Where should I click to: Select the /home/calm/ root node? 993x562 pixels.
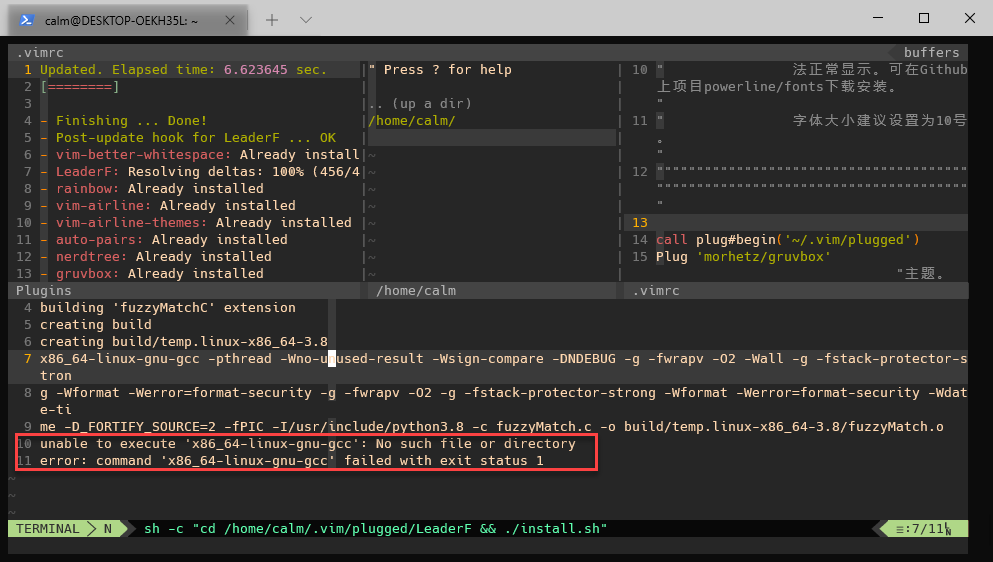tap(412, 121)
